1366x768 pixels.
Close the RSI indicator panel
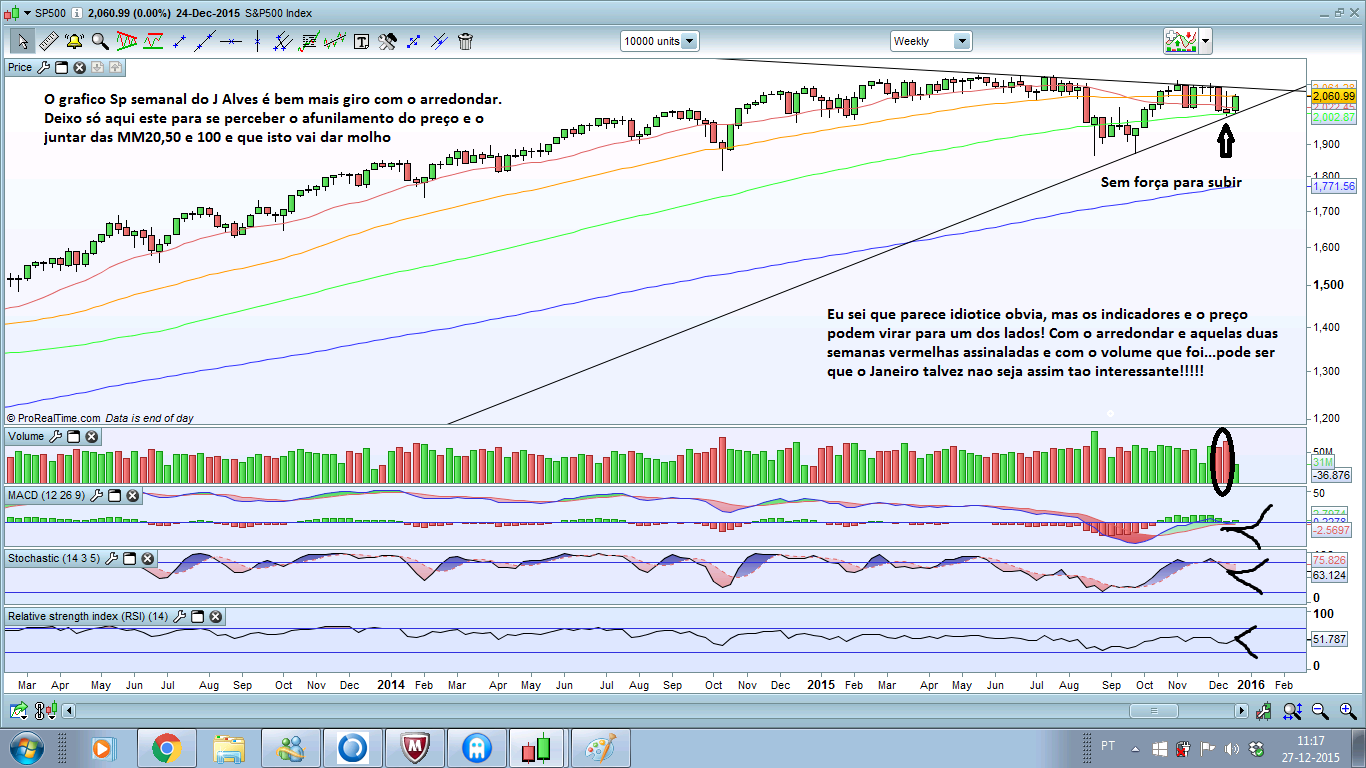(215, 616)
